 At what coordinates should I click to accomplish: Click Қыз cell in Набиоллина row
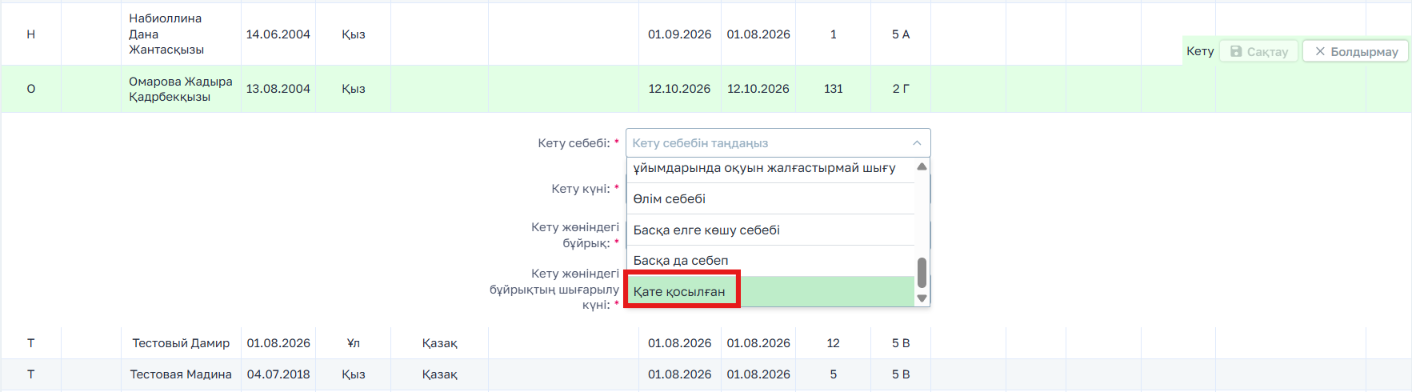tap(353, 34)
